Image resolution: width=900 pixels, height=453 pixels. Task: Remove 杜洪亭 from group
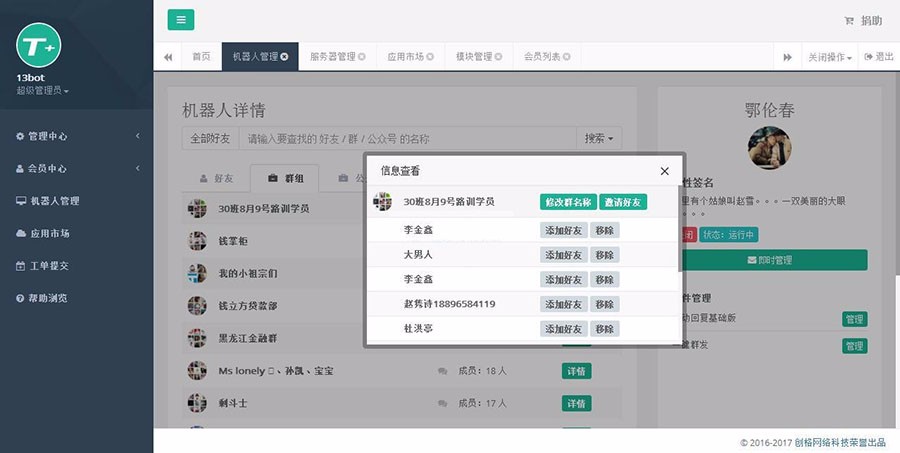(605, 329)
